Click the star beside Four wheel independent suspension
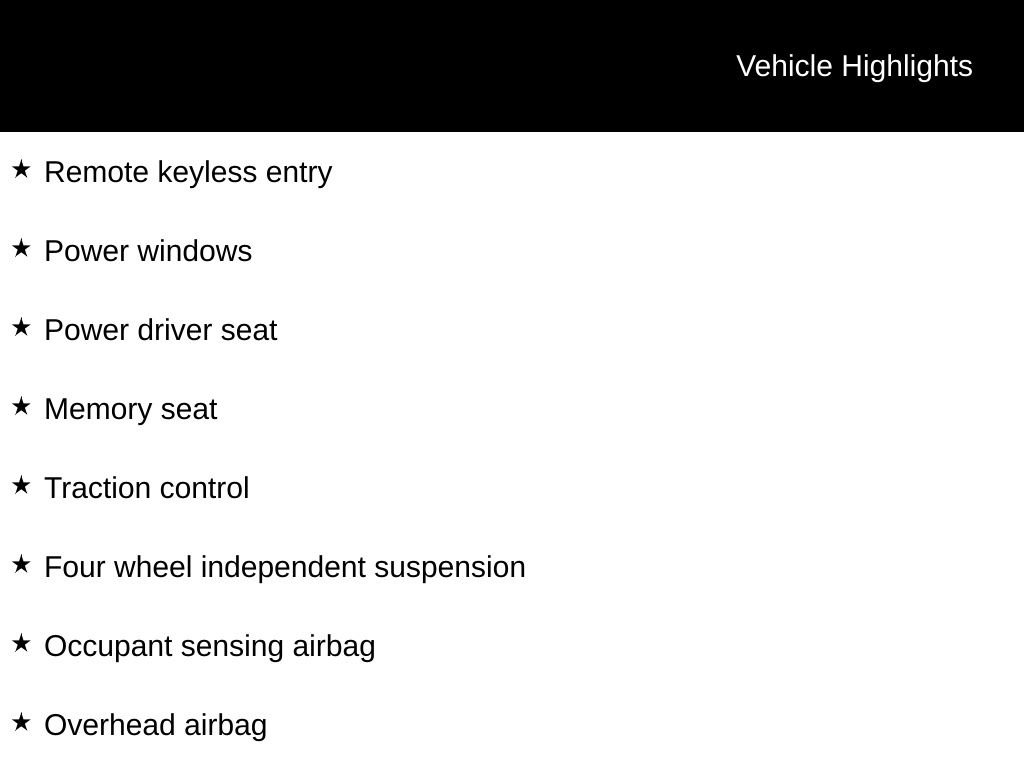This screenshot has width=1024, height=768. pos(21,565)
